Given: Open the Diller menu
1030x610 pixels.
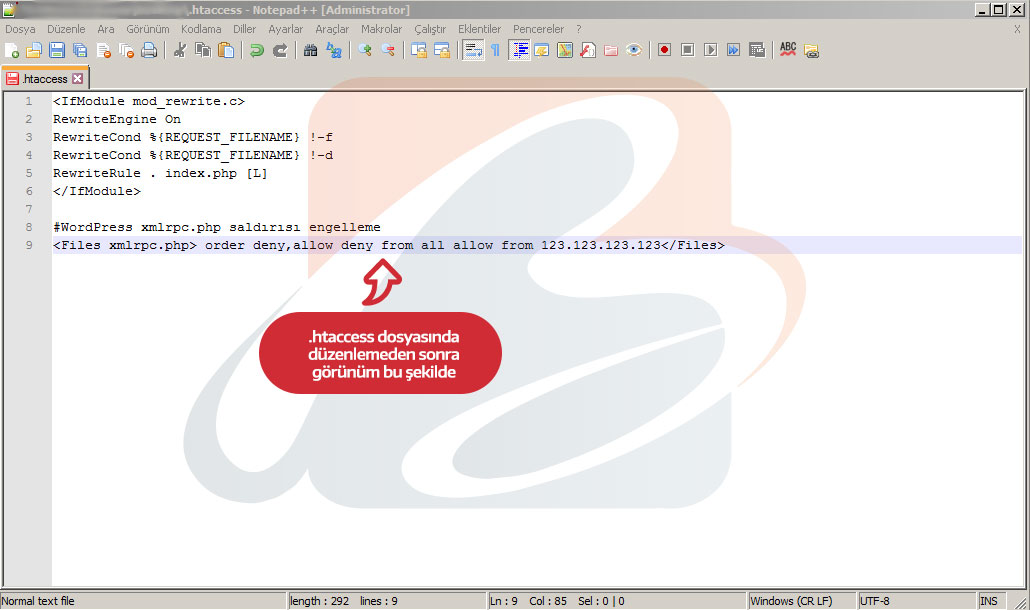Looking at the screenshot, I should (244, 29).
